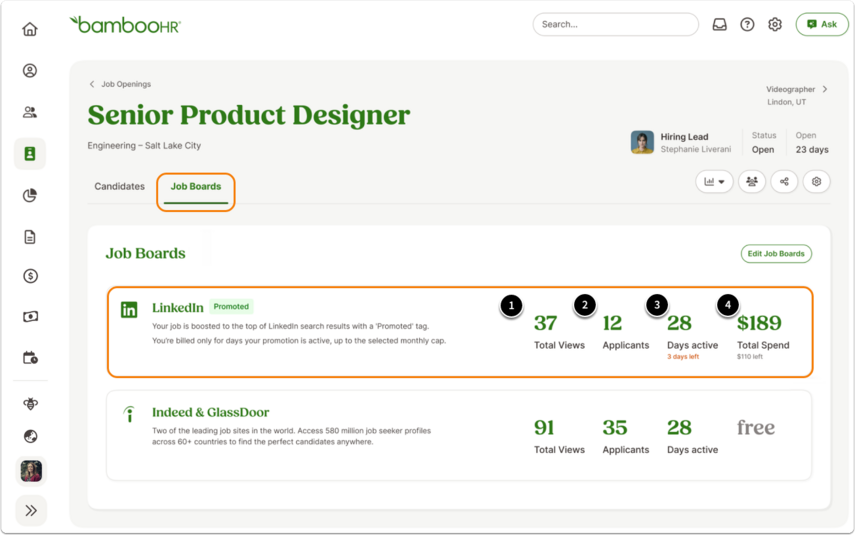Image resolution: width=855 pixels, height=535 pixels.
Task: Click the Promoted tag
Action: 231,306
